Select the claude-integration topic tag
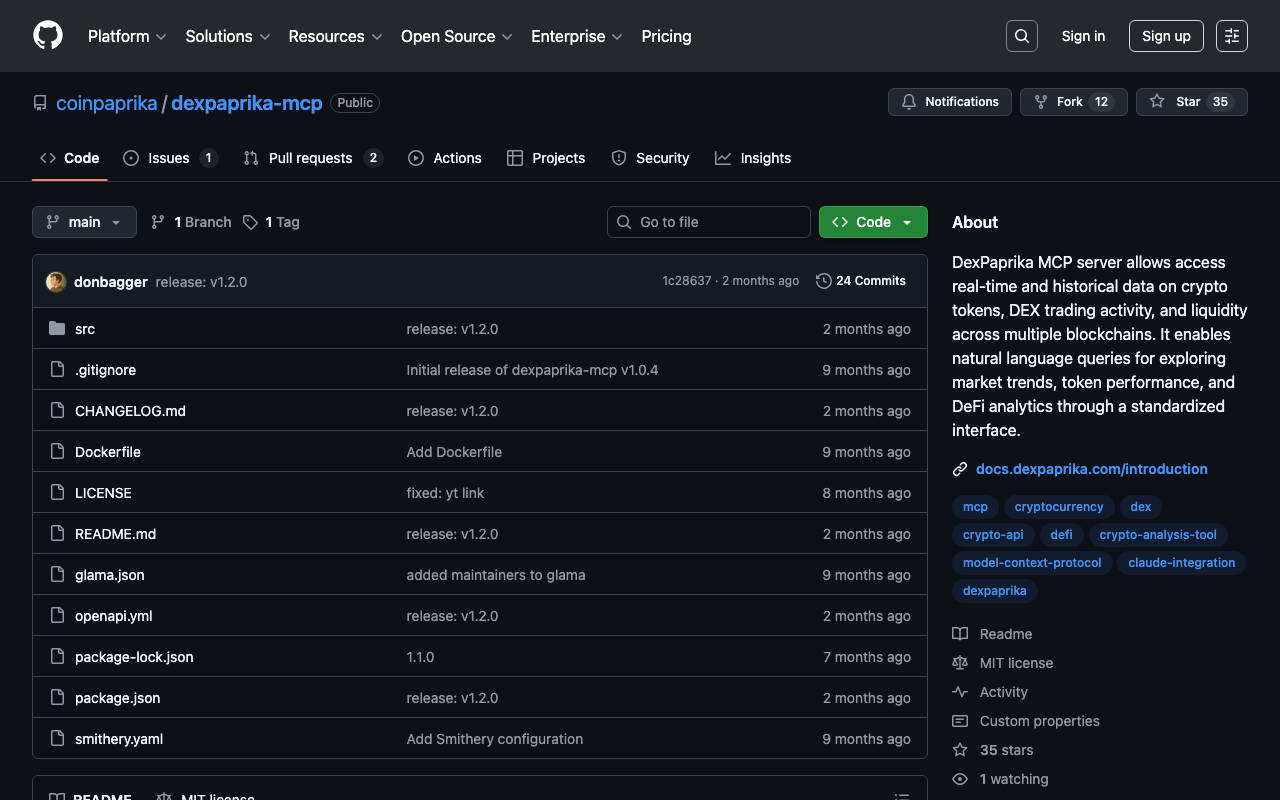1280x800 pixels. [1181, 563]
